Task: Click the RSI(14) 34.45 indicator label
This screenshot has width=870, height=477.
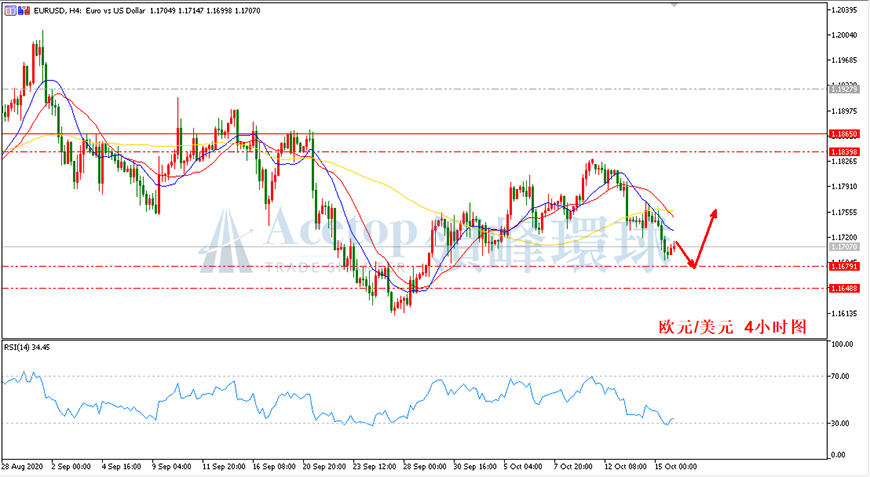Action: (x=27, y=347)
